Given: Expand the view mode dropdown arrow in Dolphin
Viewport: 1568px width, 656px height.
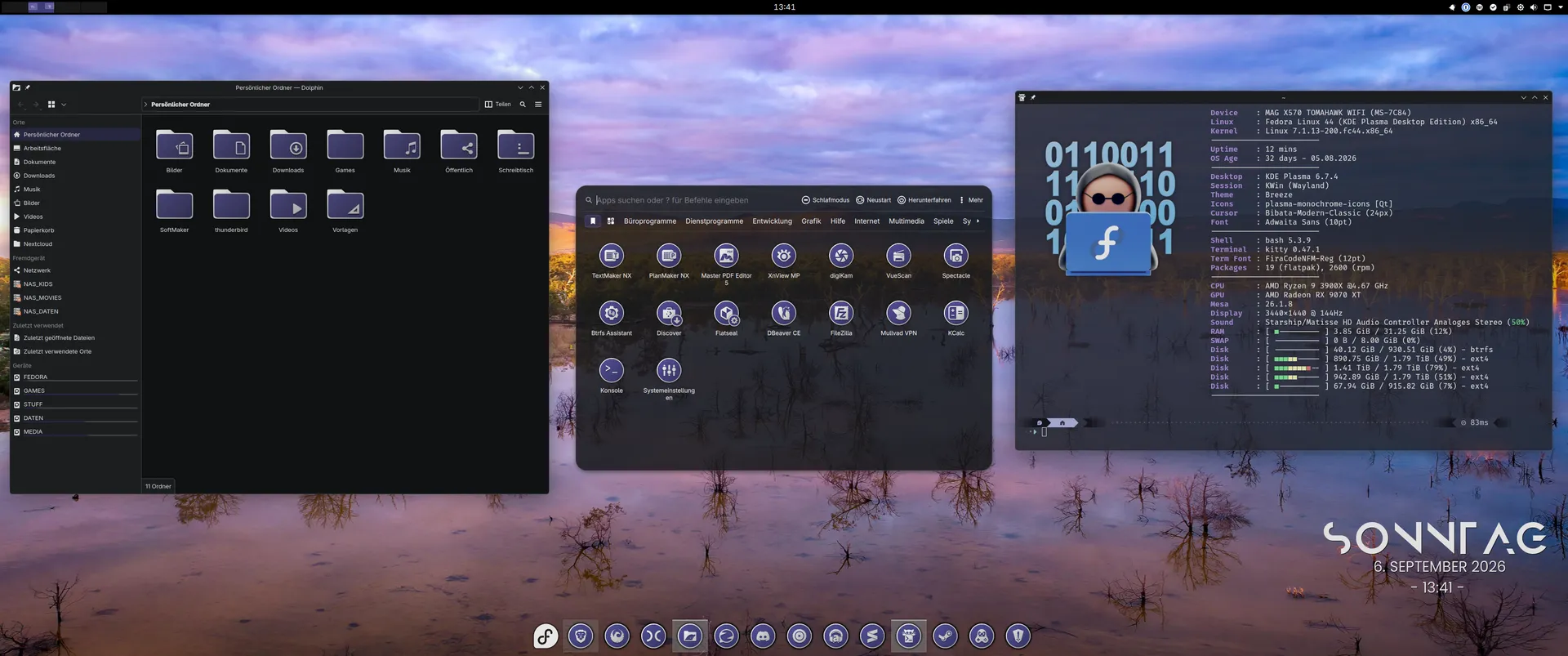Looking at the screenshot, I should click(x=64, y=105).
